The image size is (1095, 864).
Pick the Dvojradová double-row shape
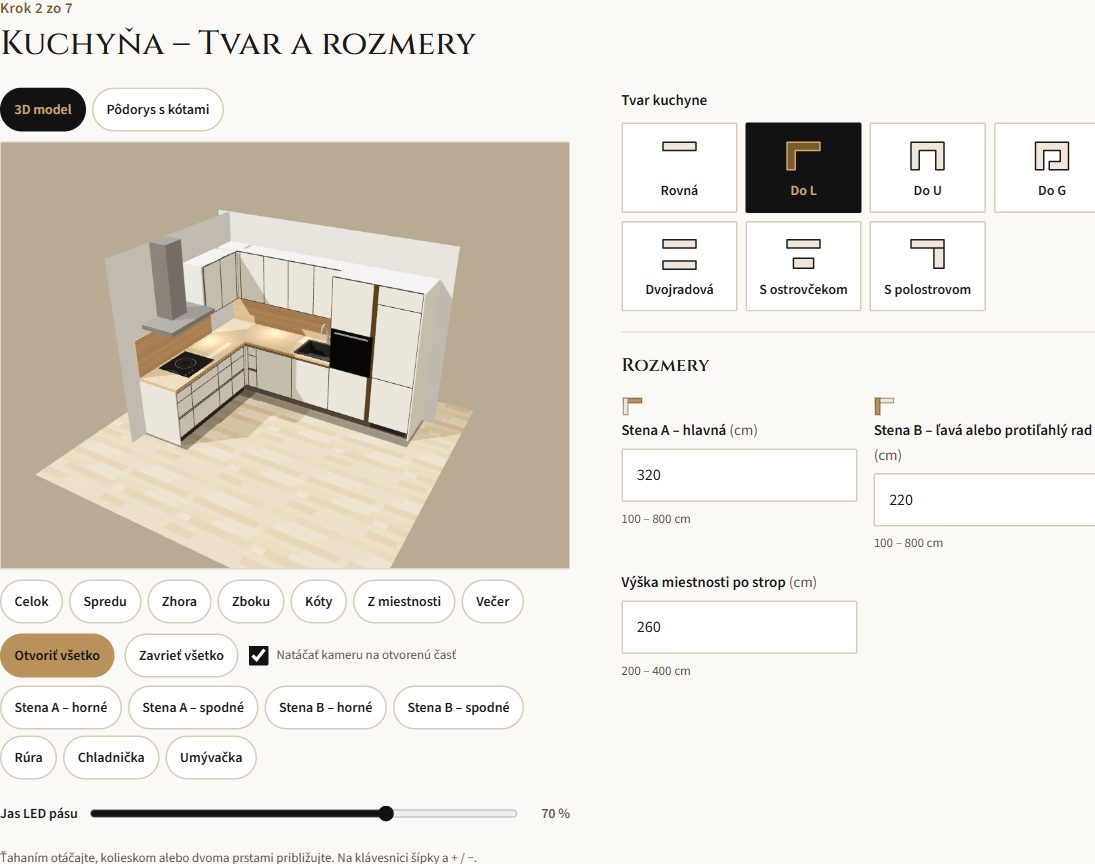pos(679,266)
